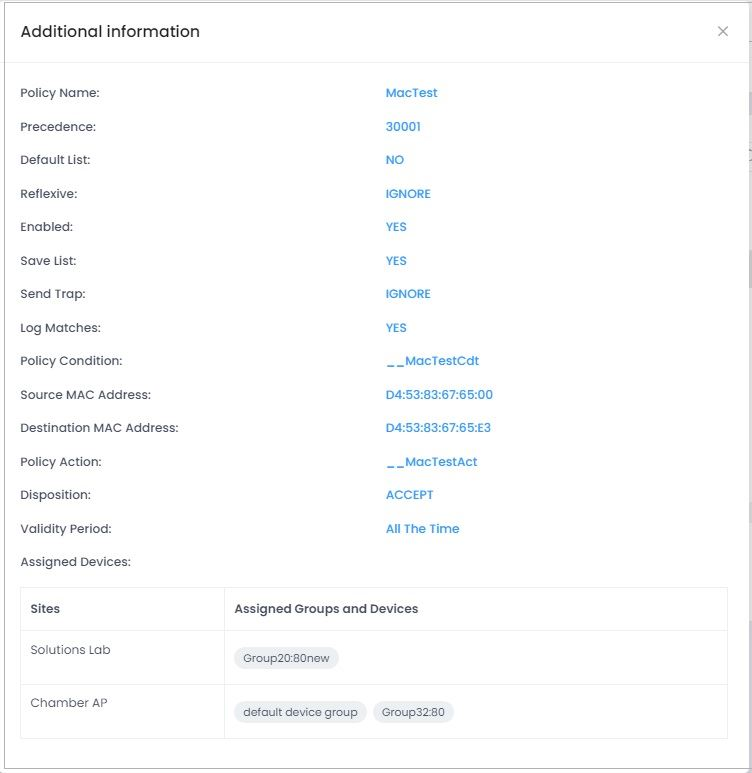Close the Additional information dialog
This screenshot has width=752, height=773.
(x=722, y=32)
